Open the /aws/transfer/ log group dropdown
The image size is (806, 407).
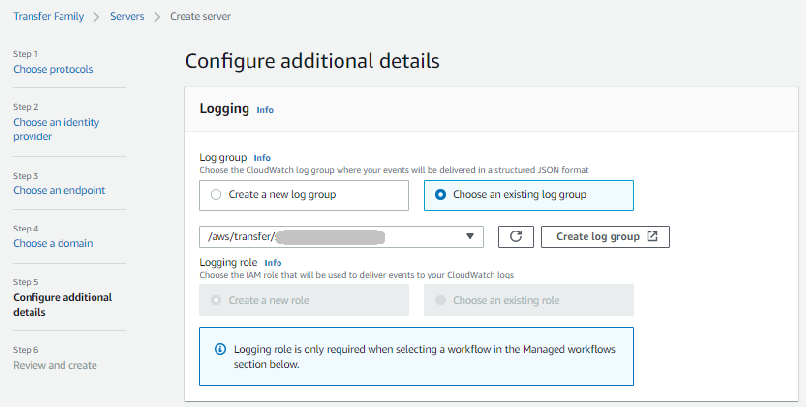(x=340, y=237)
